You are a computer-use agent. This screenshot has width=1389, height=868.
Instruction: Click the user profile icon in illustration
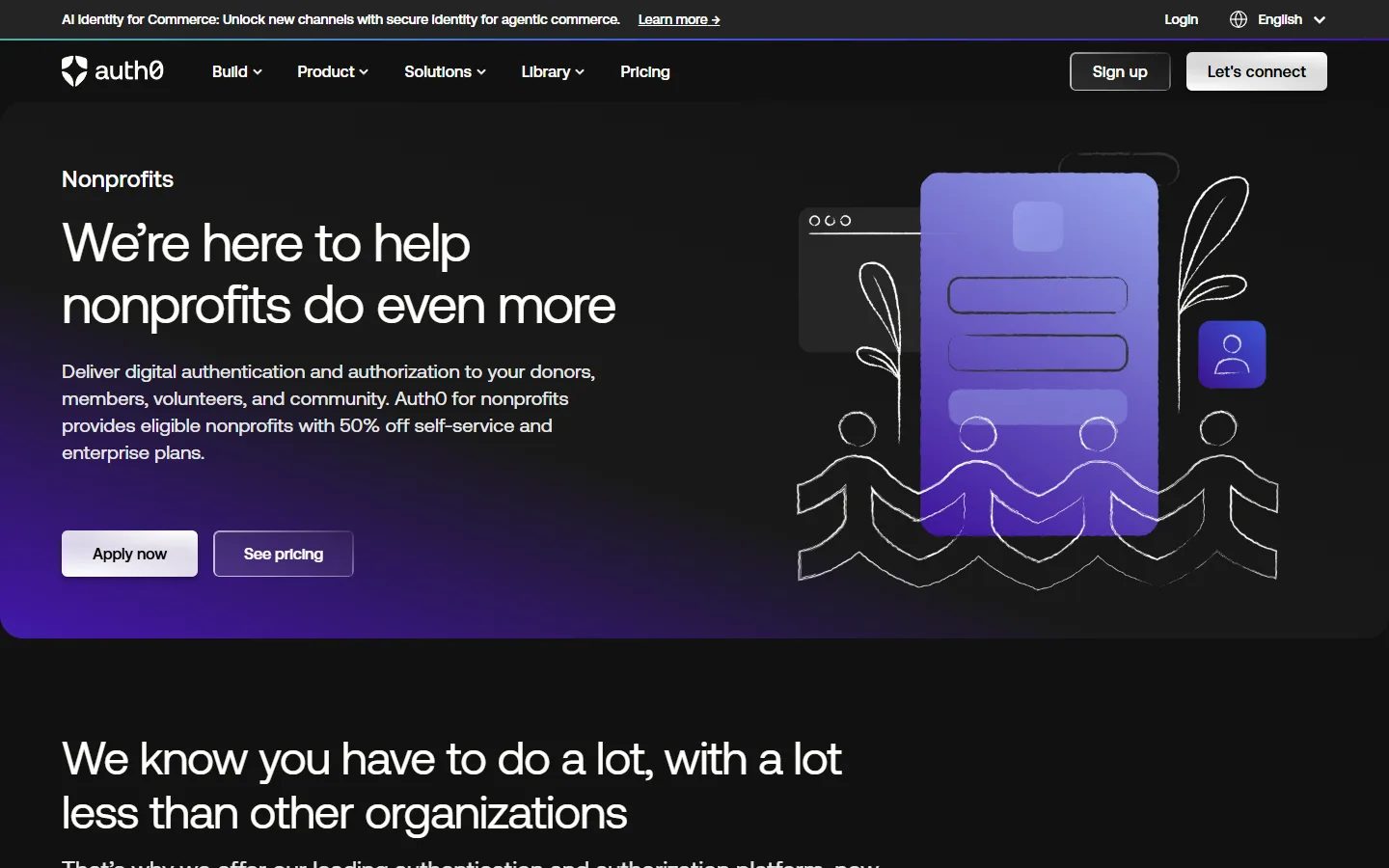tap(1232, 355)
